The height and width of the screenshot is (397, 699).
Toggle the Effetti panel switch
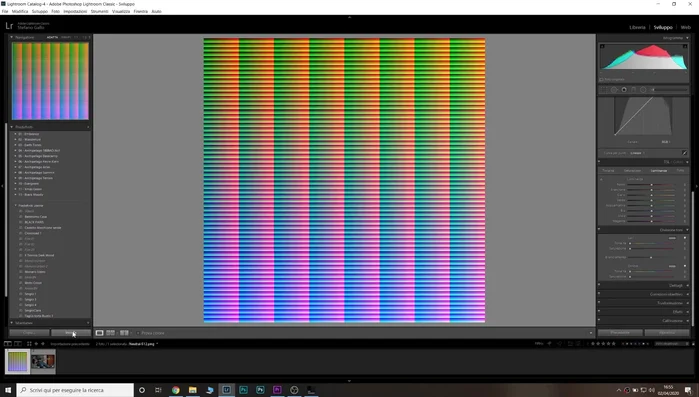pos(599,311)
